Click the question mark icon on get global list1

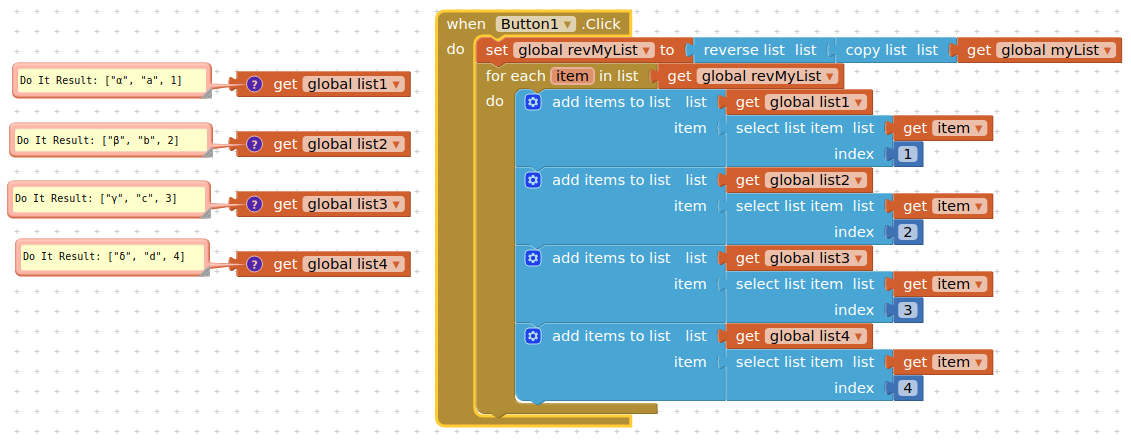coord(254,84)
